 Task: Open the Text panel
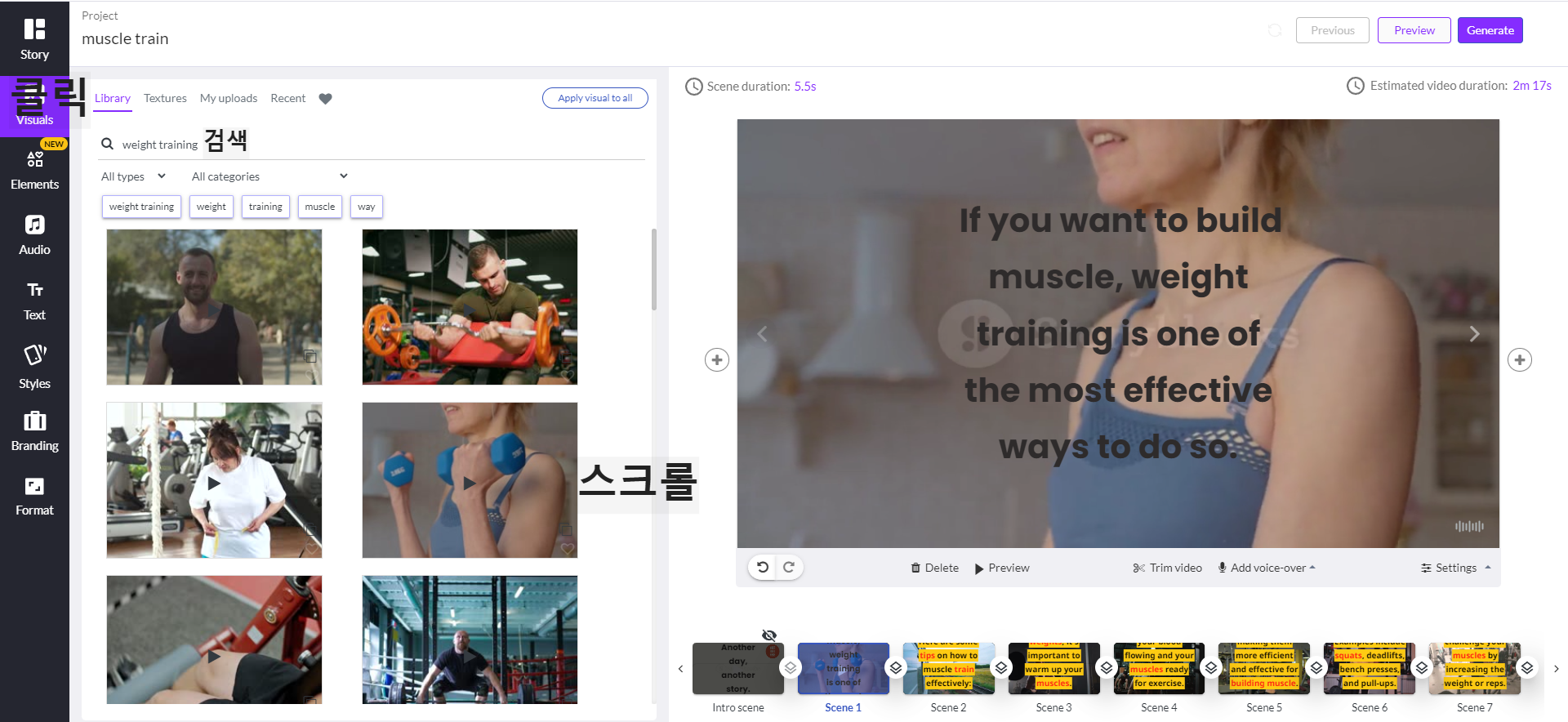[x=34, y=301]
